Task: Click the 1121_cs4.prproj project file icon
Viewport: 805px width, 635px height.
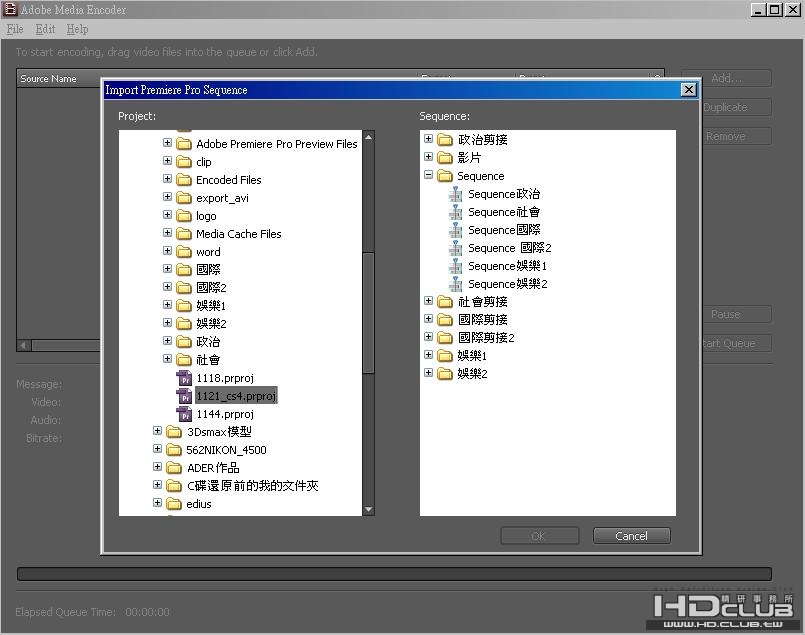Action: tap(184, 396)
